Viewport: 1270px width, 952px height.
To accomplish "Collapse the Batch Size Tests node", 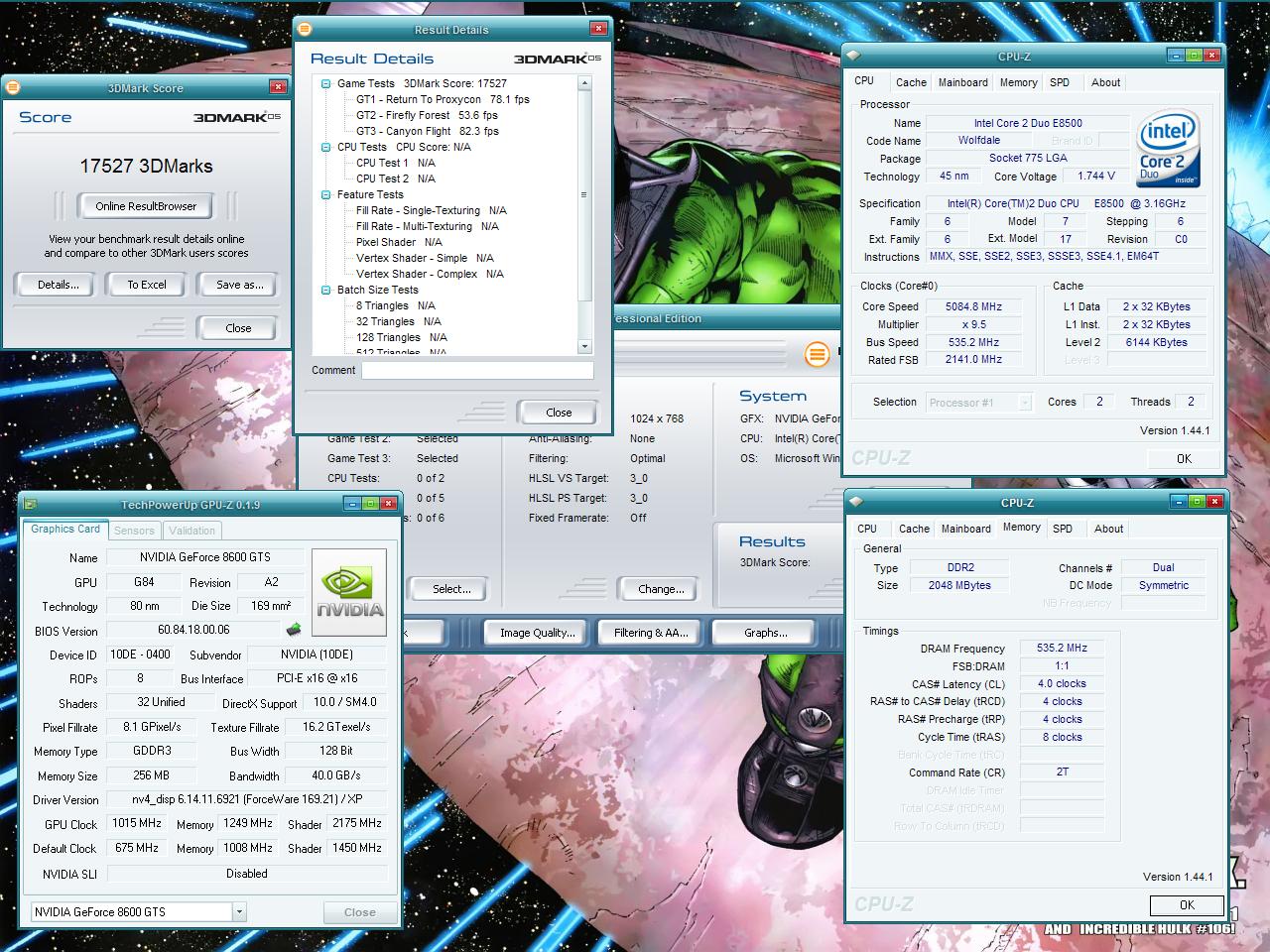I will click(x=326, y=290).
